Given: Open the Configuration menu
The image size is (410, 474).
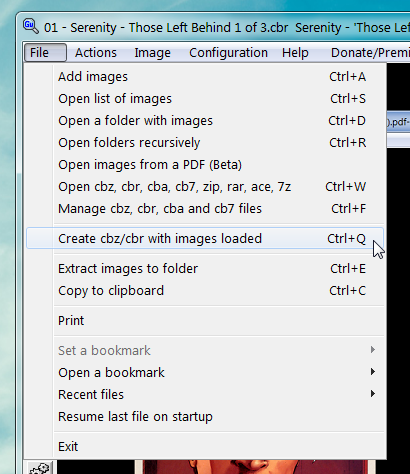Looking at the screenshot, I should [228, 53].
